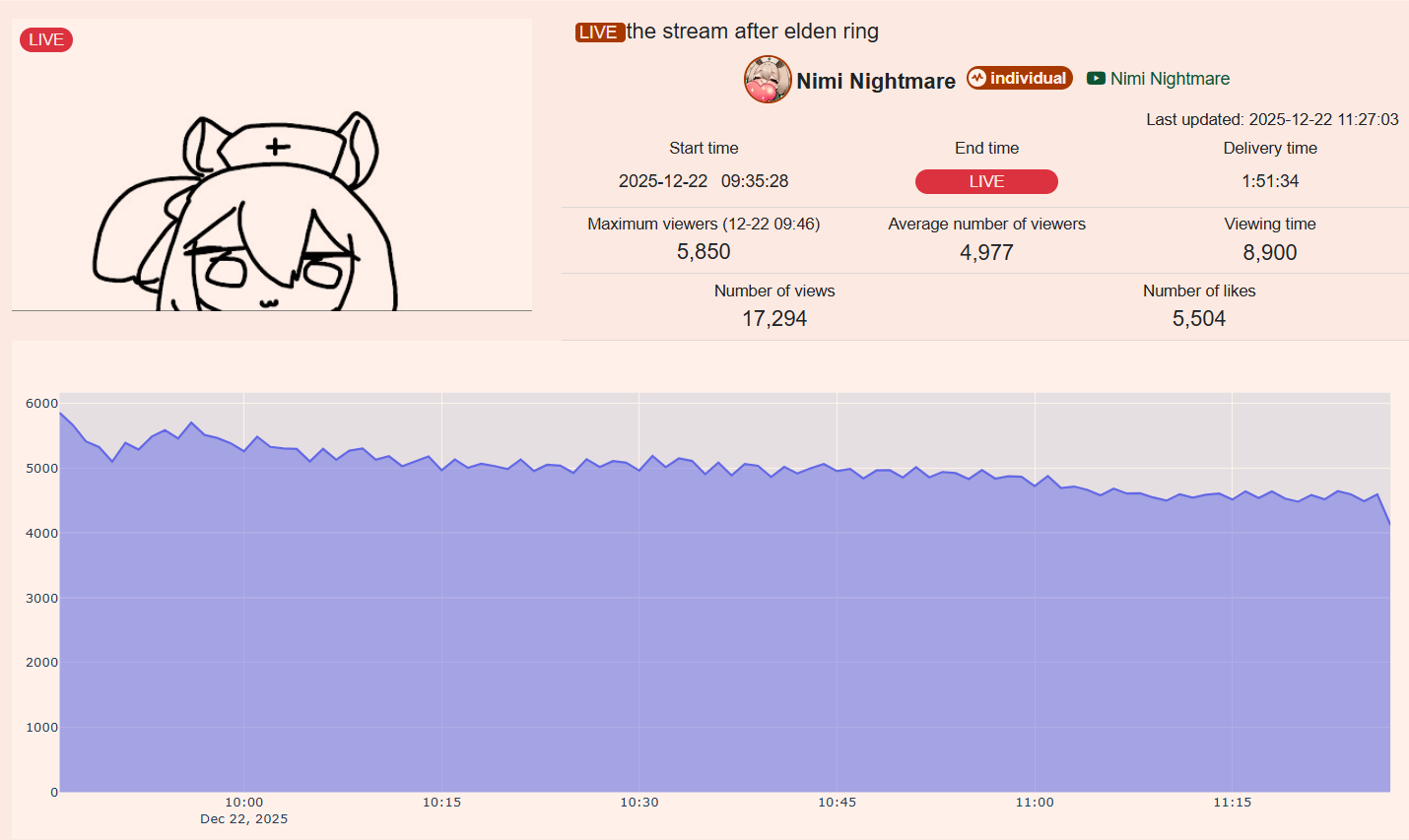Click the 10:45 tick label on the chart axis
The width and height of the screenshot is (1409, 840).
click(838, 803)
